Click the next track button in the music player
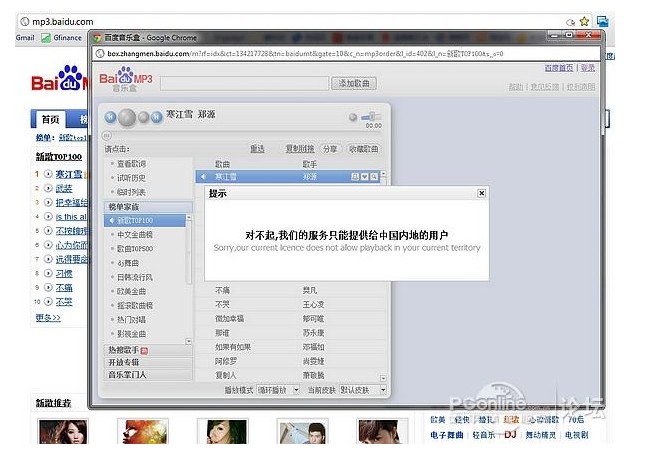Viewport: 650px width, 457px height. click(156, 117)
